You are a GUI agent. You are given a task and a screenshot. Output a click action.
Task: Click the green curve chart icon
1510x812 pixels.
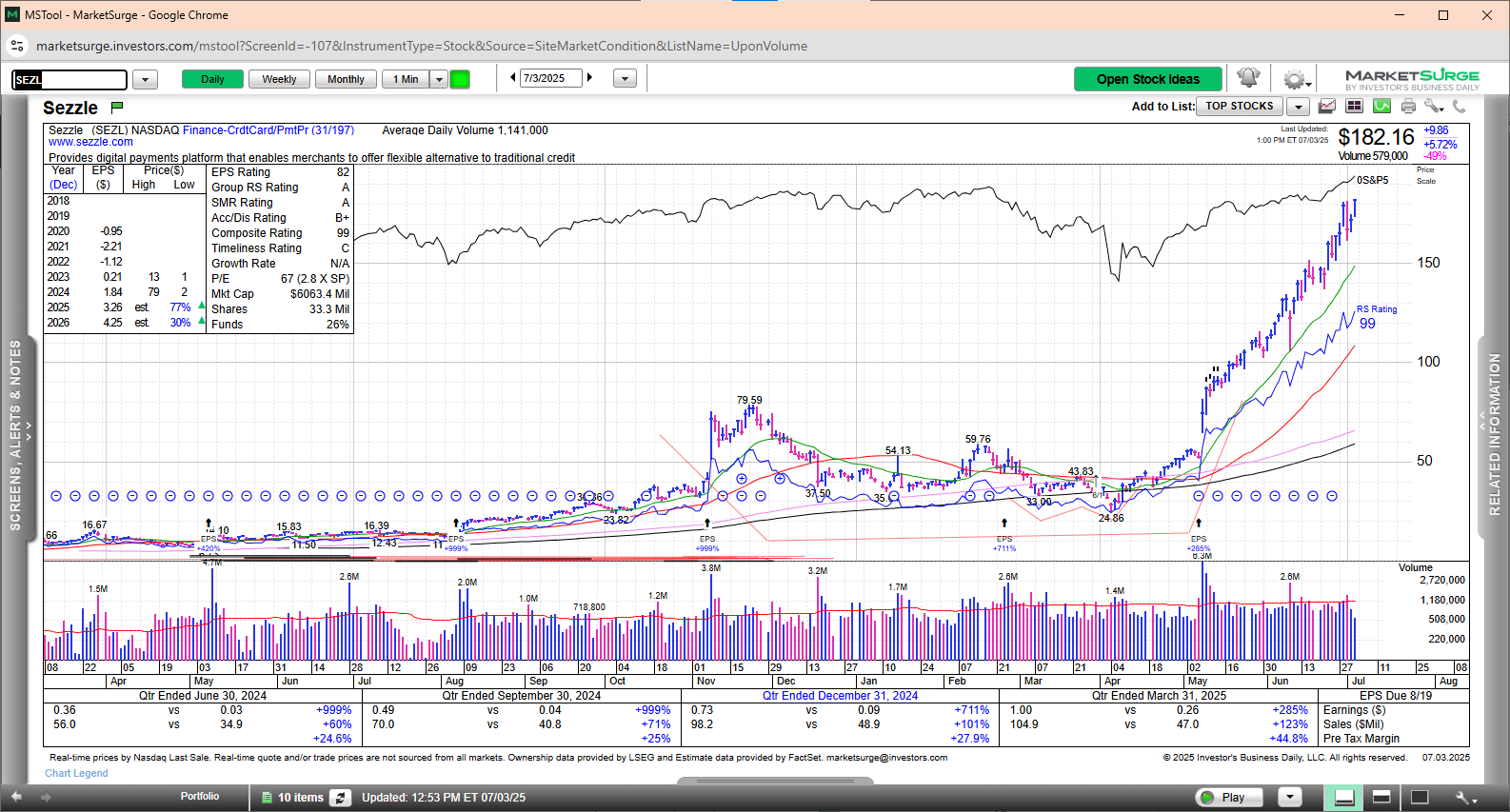pos(1381,106)
